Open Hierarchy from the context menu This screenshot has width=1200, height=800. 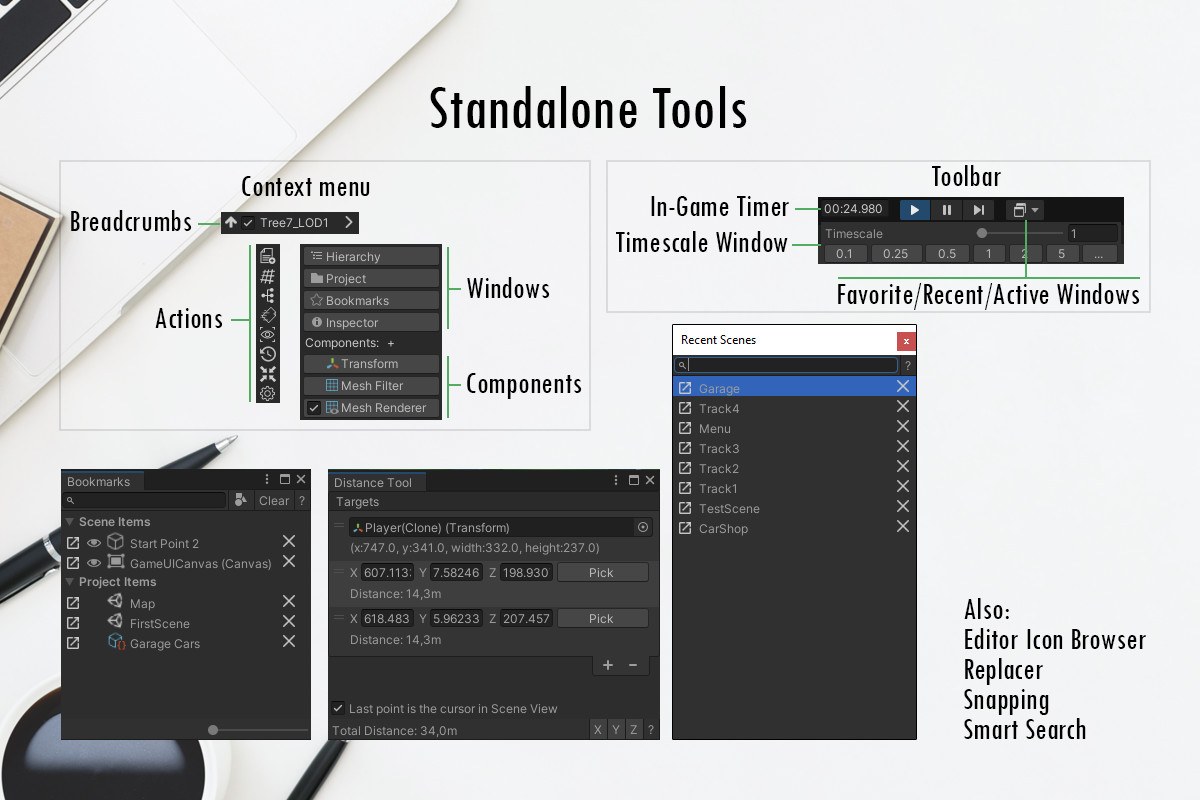pyautogui.click(x=371, y=257)
